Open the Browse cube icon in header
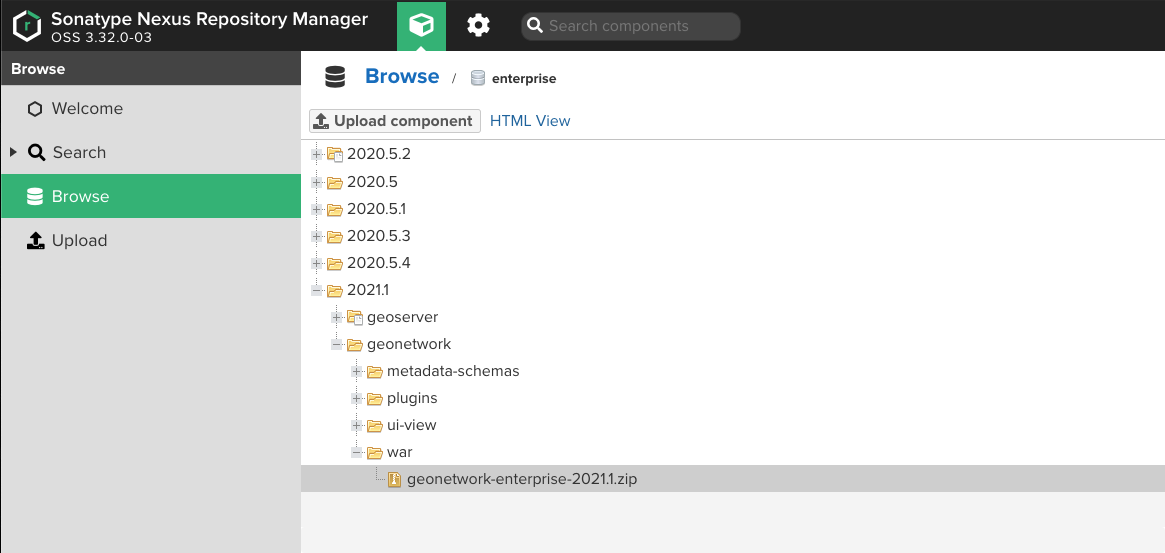Viewport: 1165px width, 553px height. pyautogui.click(x=421, y=26)
